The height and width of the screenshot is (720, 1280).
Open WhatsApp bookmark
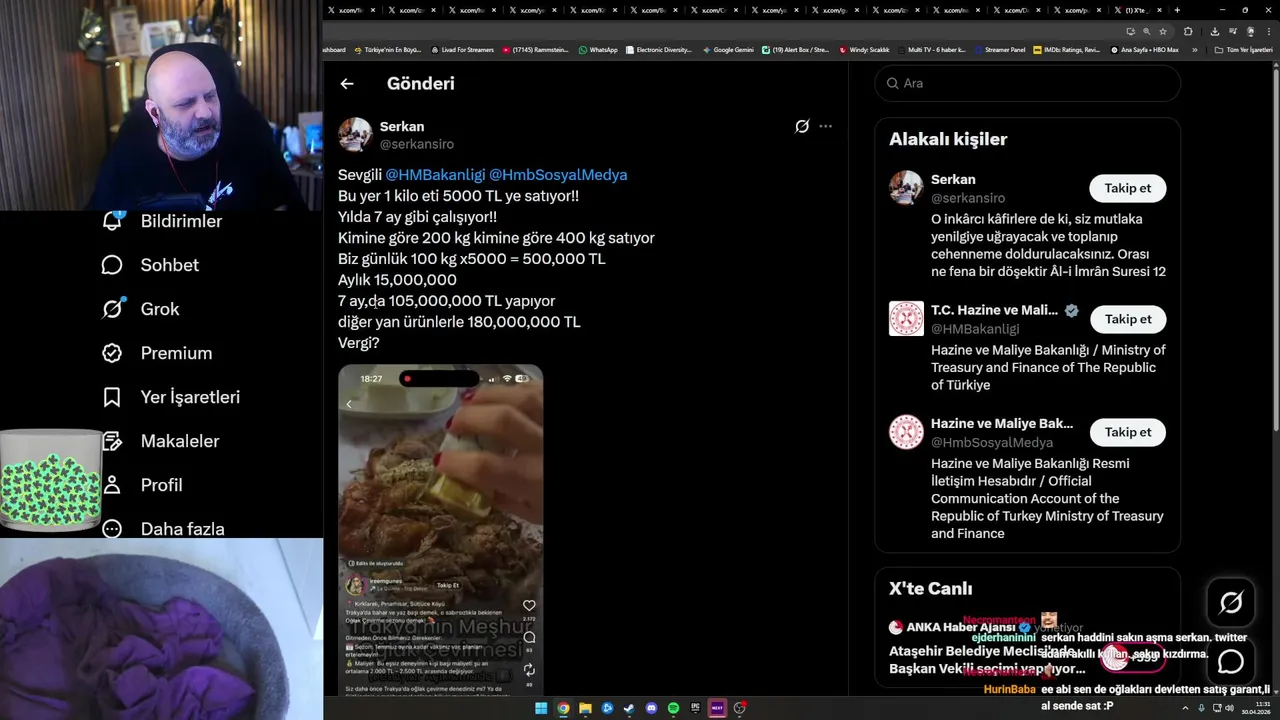pos(598,50)
